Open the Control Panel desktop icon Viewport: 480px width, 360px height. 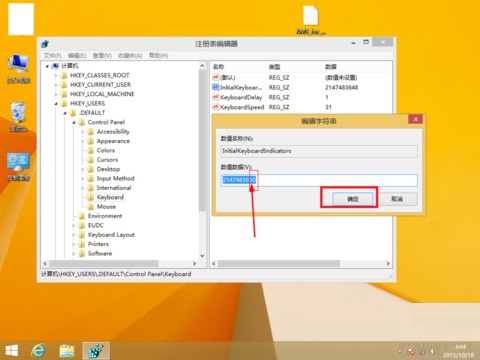click(x=18, y=166)
